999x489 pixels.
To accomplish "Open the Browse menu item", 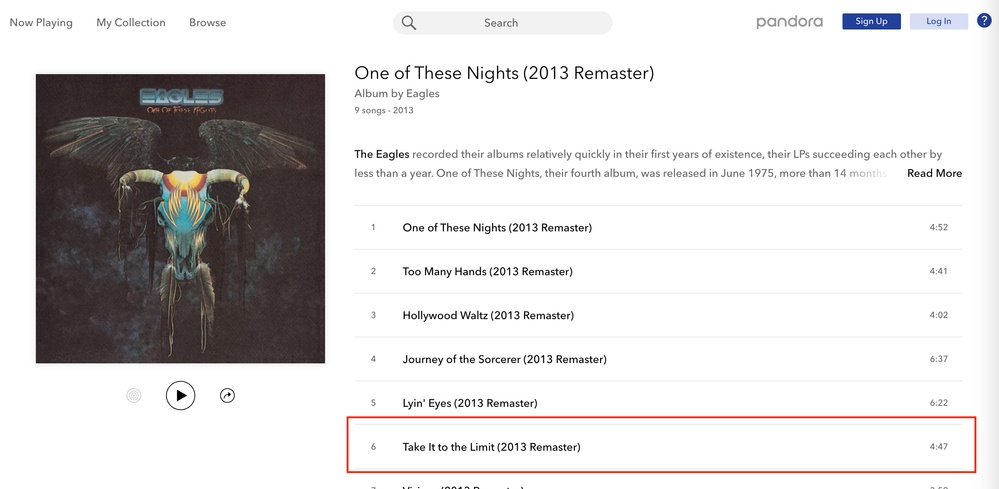I will 207,22.
